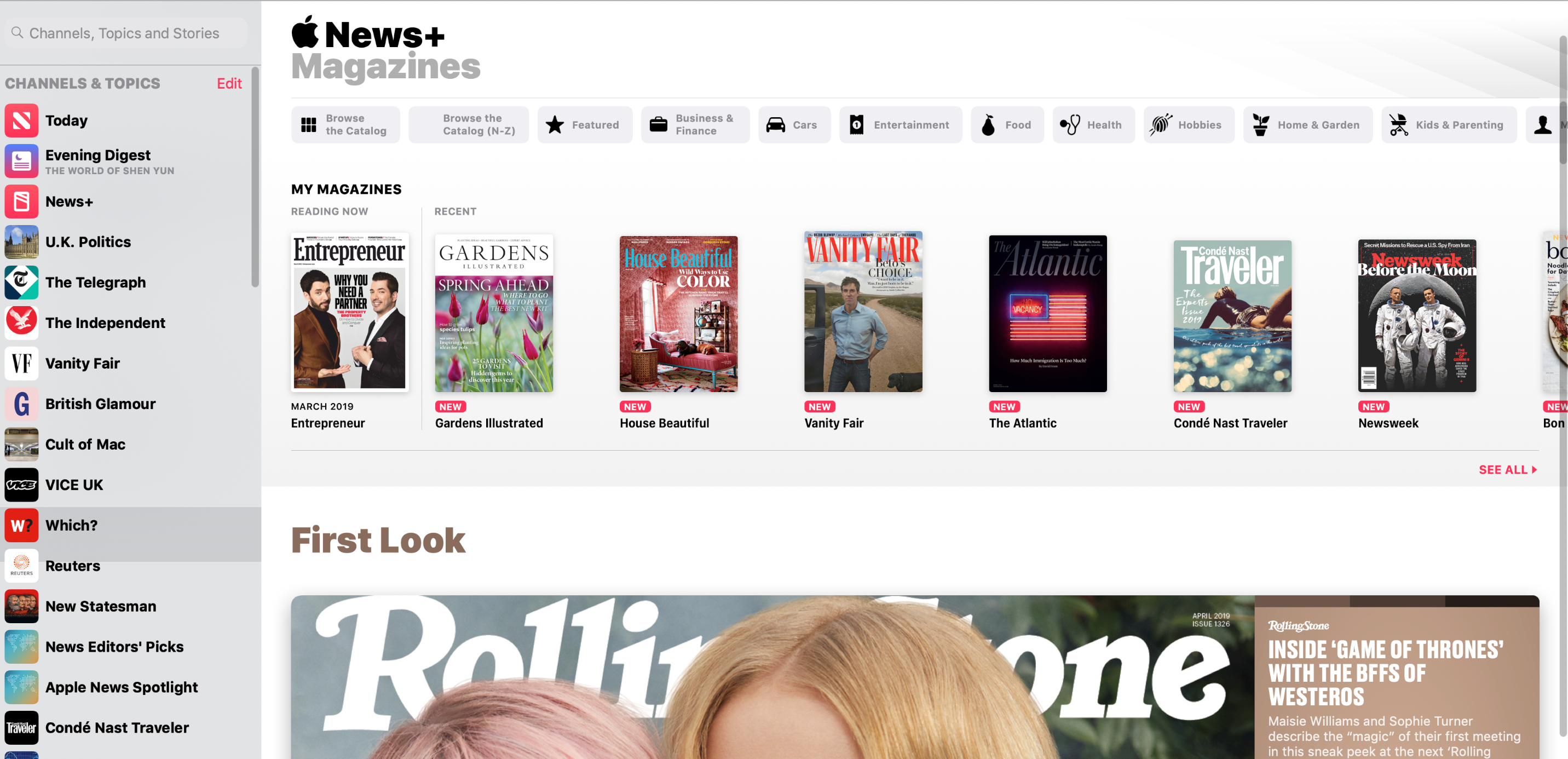Click the sidebar scrollbar
This screenshot has height=759, width=1568.
(255, 176)
